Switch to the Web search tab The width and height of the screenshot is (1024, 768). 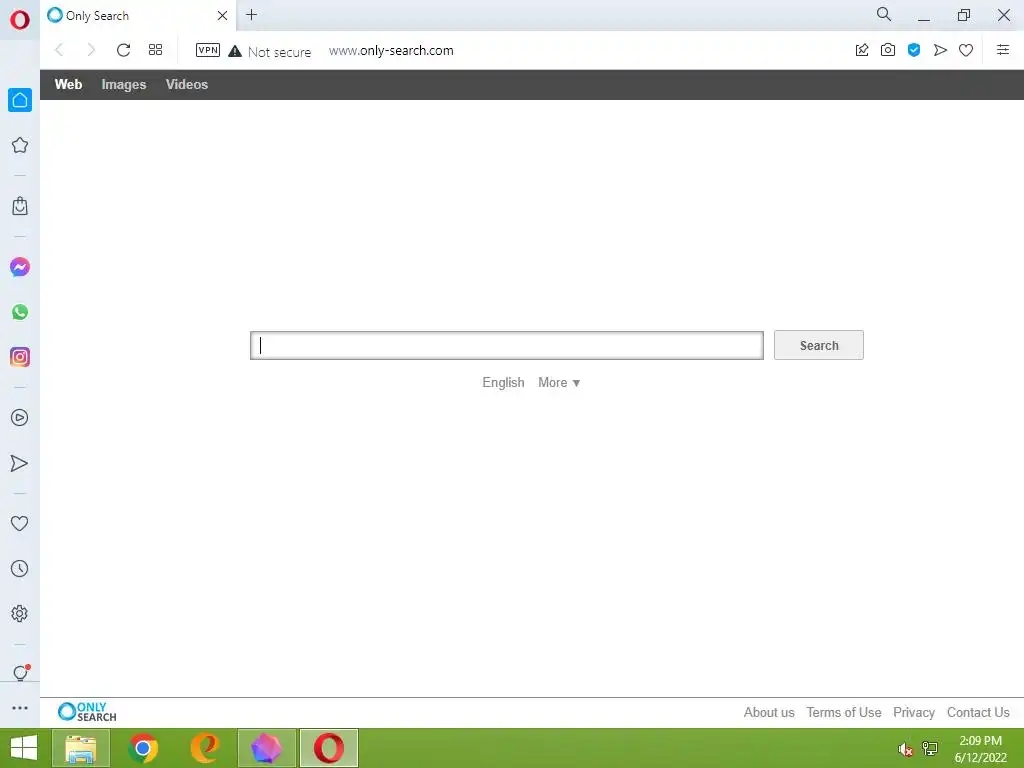point(69,84)
